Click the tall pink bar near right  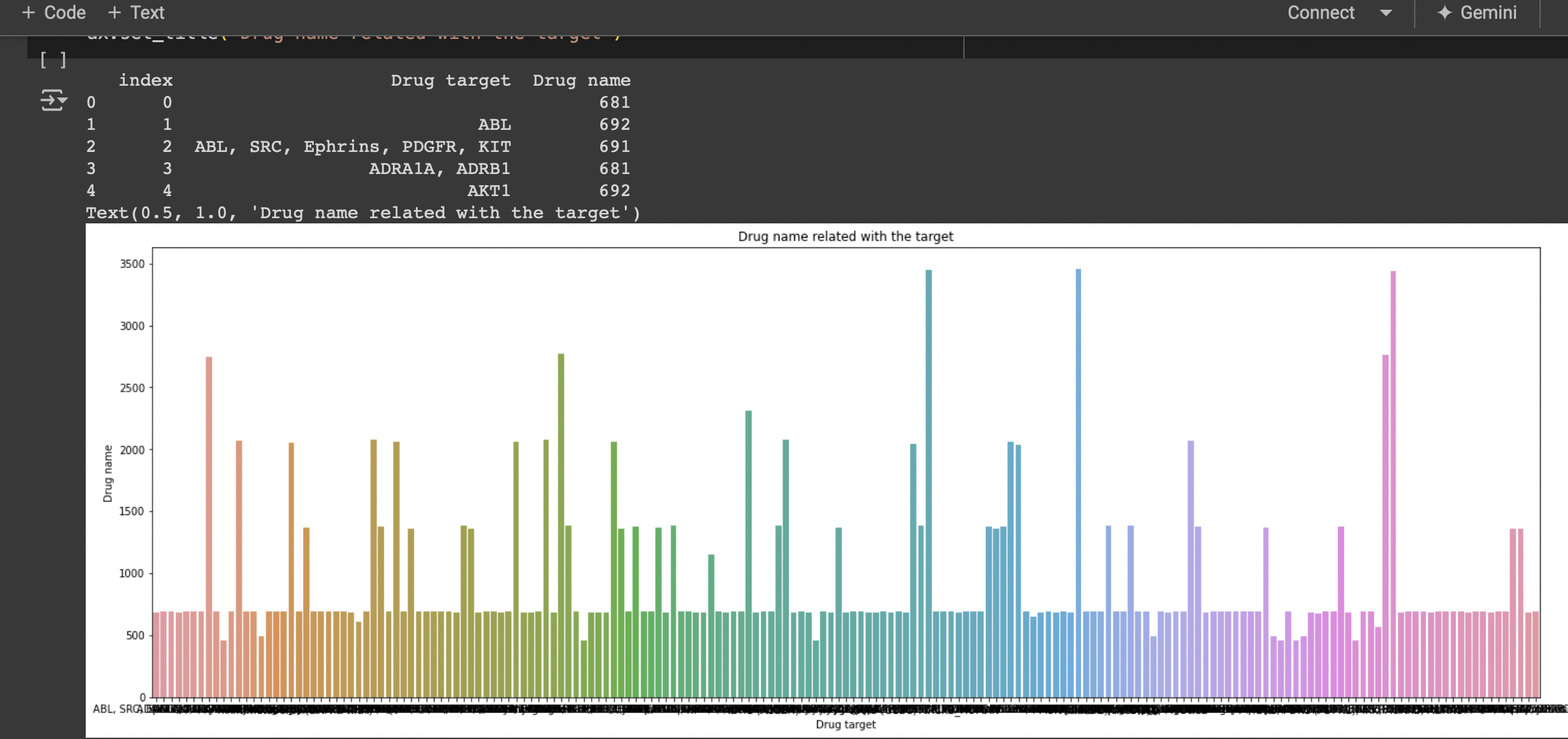[x=1393, y=455]
